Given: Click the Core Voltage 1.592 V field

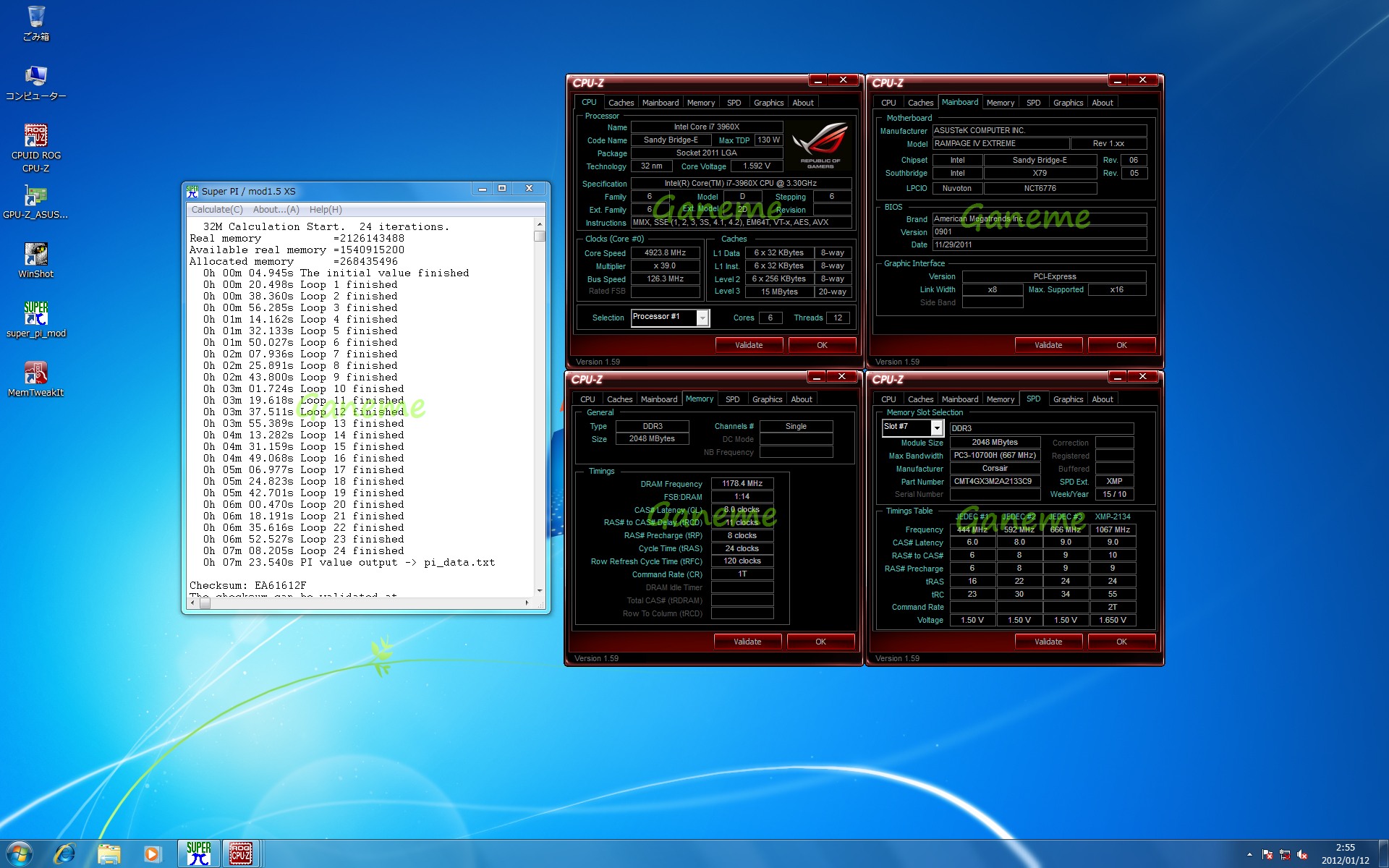Looking at the screenshot, I should point(757,166).
